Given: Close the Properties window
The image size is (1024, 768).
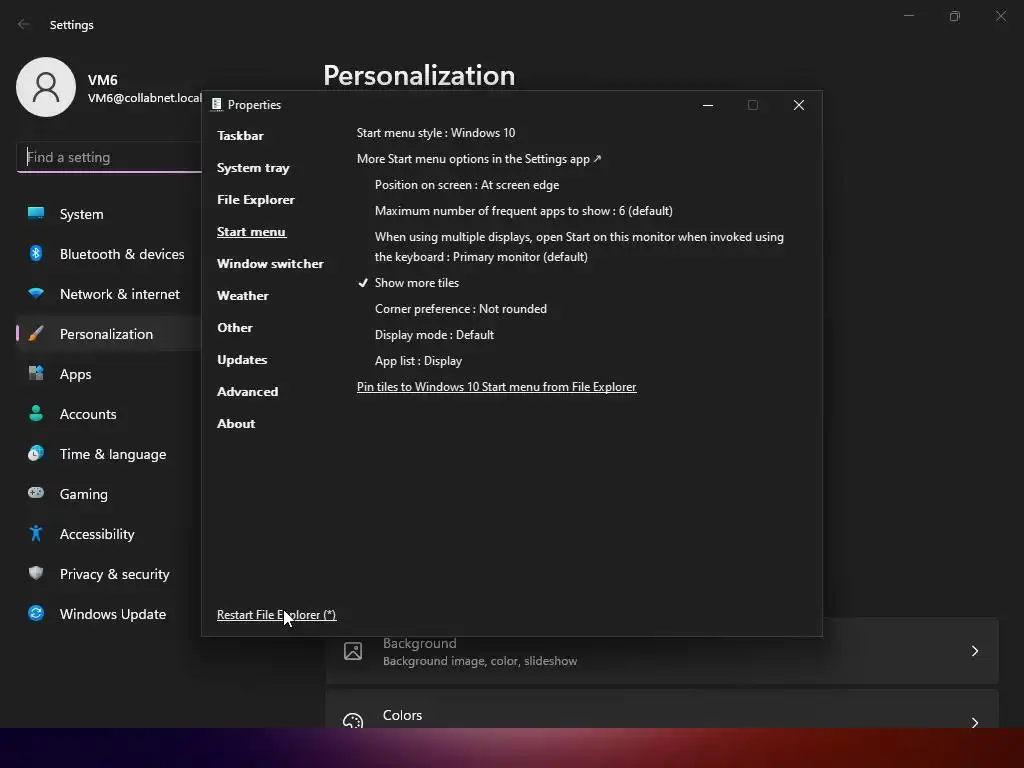Looking at the screenshot, I should pyautogui.click(x=799, y=105).
